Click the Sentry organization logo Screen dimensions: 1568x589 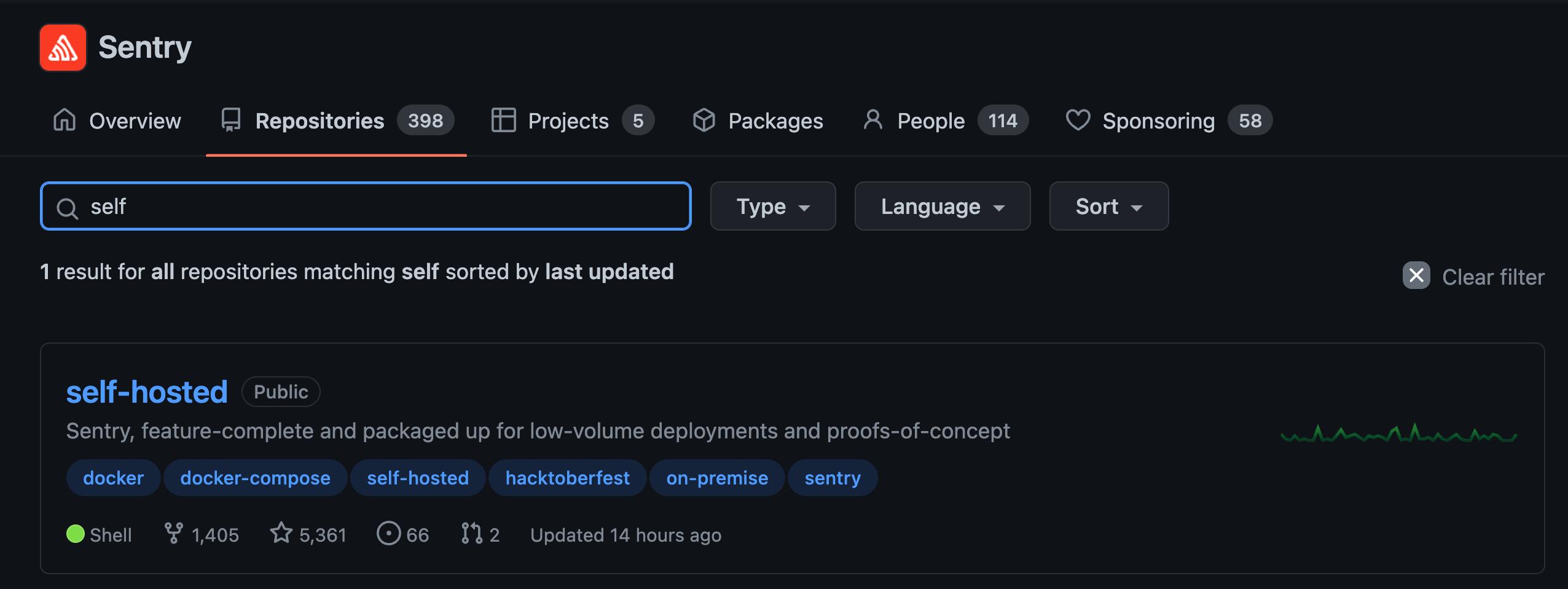coord(63,48)
